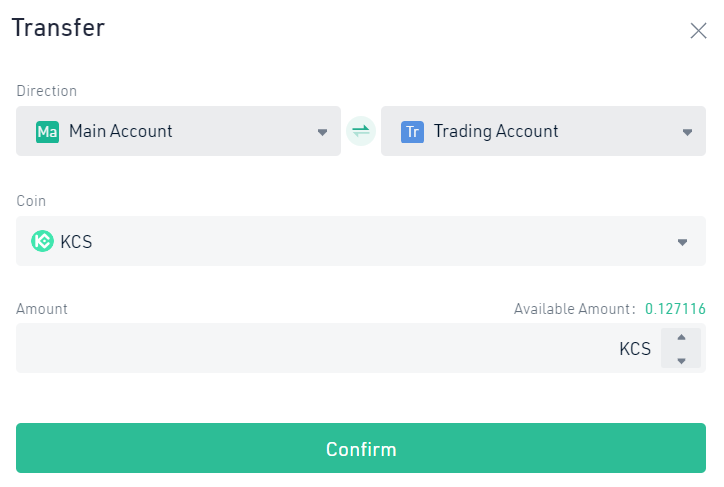
Task: Click the green Ma account icon
Action: coord(48,132)
